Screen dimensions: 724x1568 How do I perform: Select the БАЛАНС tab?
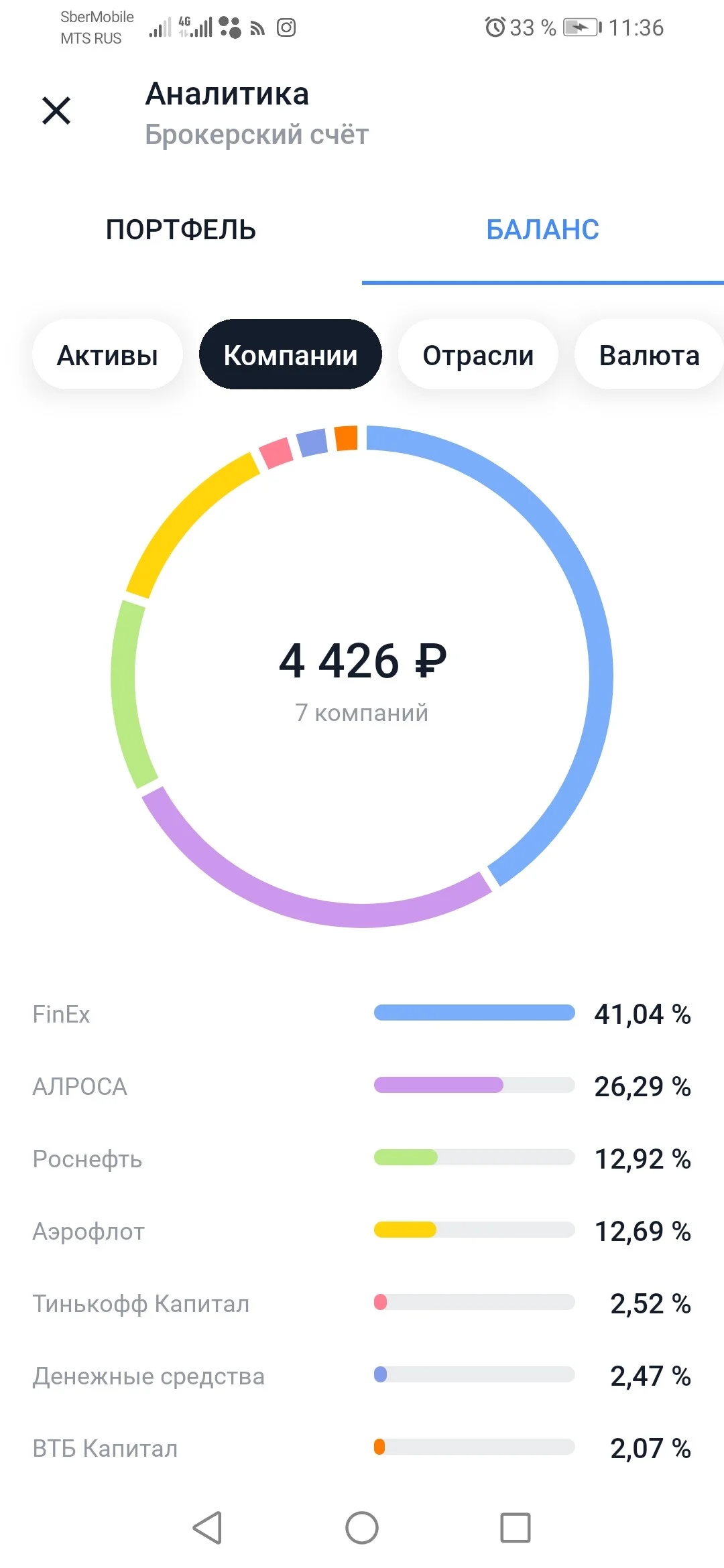coord(543,230)
